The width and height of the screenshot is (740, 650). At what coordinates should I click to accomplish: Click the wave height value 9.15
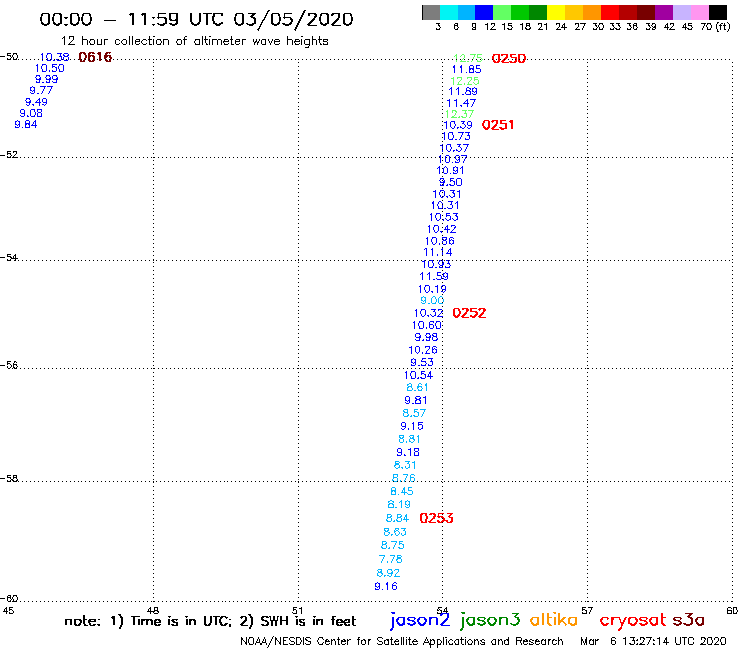[x=412, y=426]
